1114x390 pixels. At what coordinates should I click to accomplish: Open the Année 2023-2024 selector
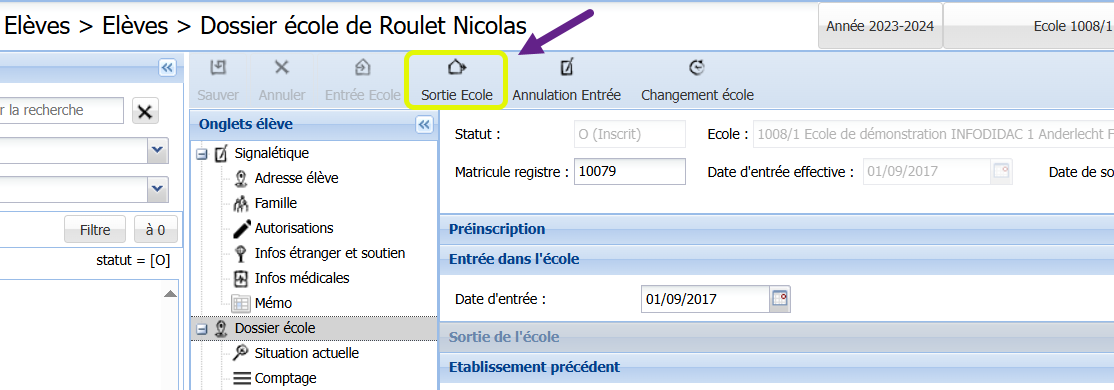point(880,26)
